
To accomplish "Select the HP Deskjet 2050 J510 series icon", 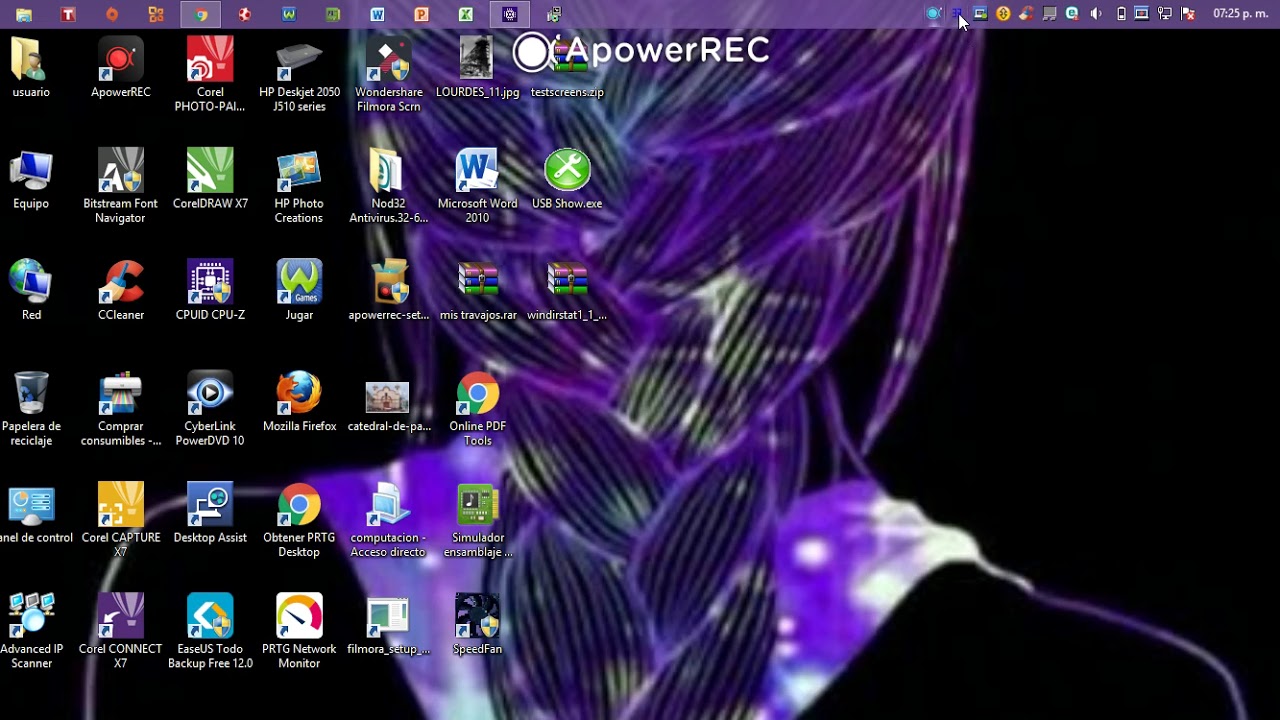I will pos(299,75).
